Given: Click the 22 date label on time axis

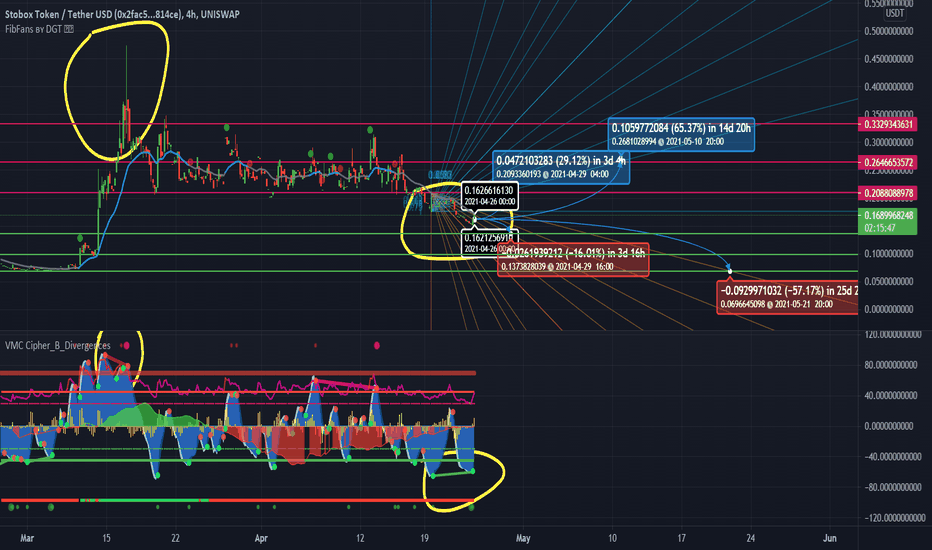Looking at the screenshot, I should tap(175, 538).
